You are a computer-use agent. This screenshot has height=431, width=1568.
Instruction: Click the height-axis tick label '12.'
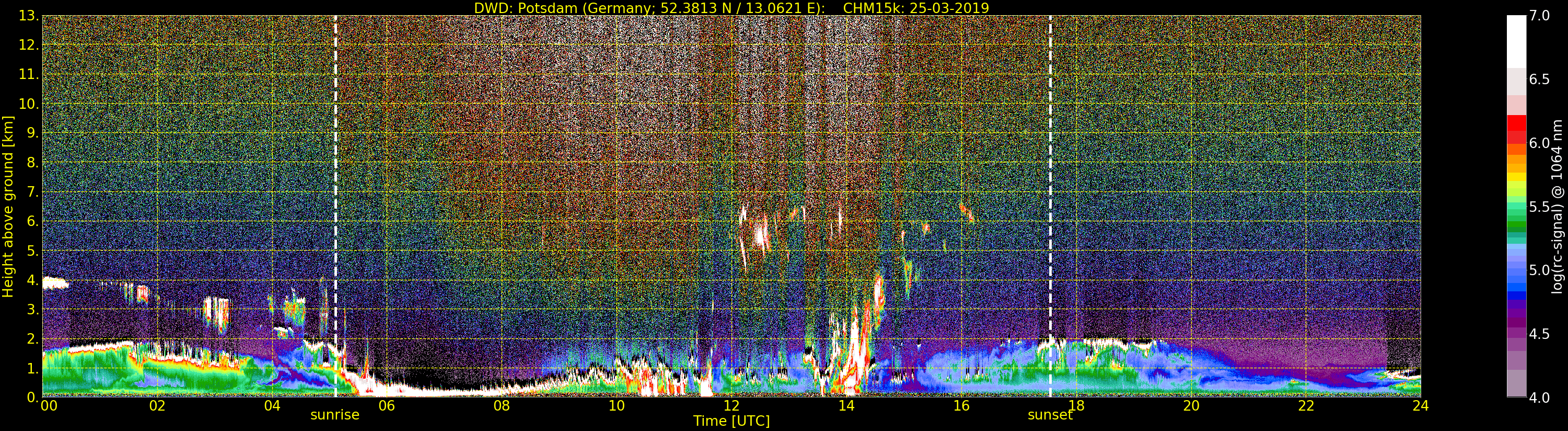tap(29, 45)
